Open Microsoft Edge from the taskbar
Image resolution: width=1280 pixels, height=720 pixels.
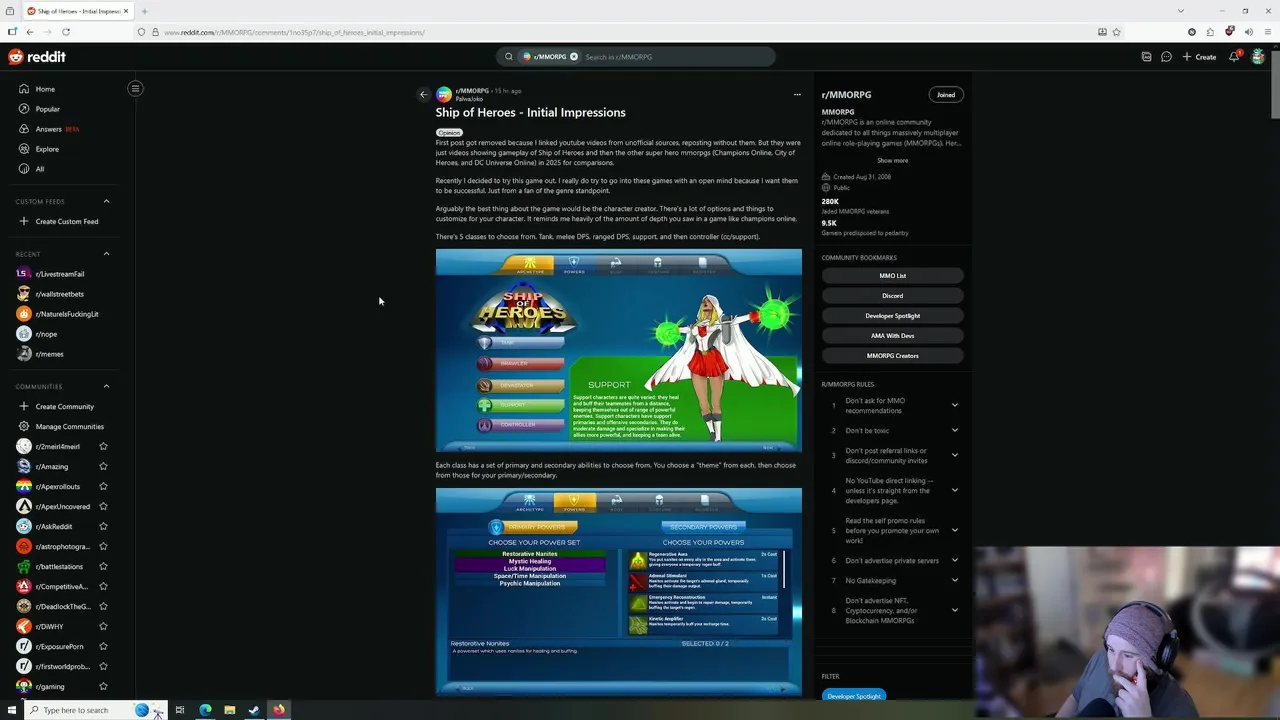pyautogui.click(x=205, y=710)
